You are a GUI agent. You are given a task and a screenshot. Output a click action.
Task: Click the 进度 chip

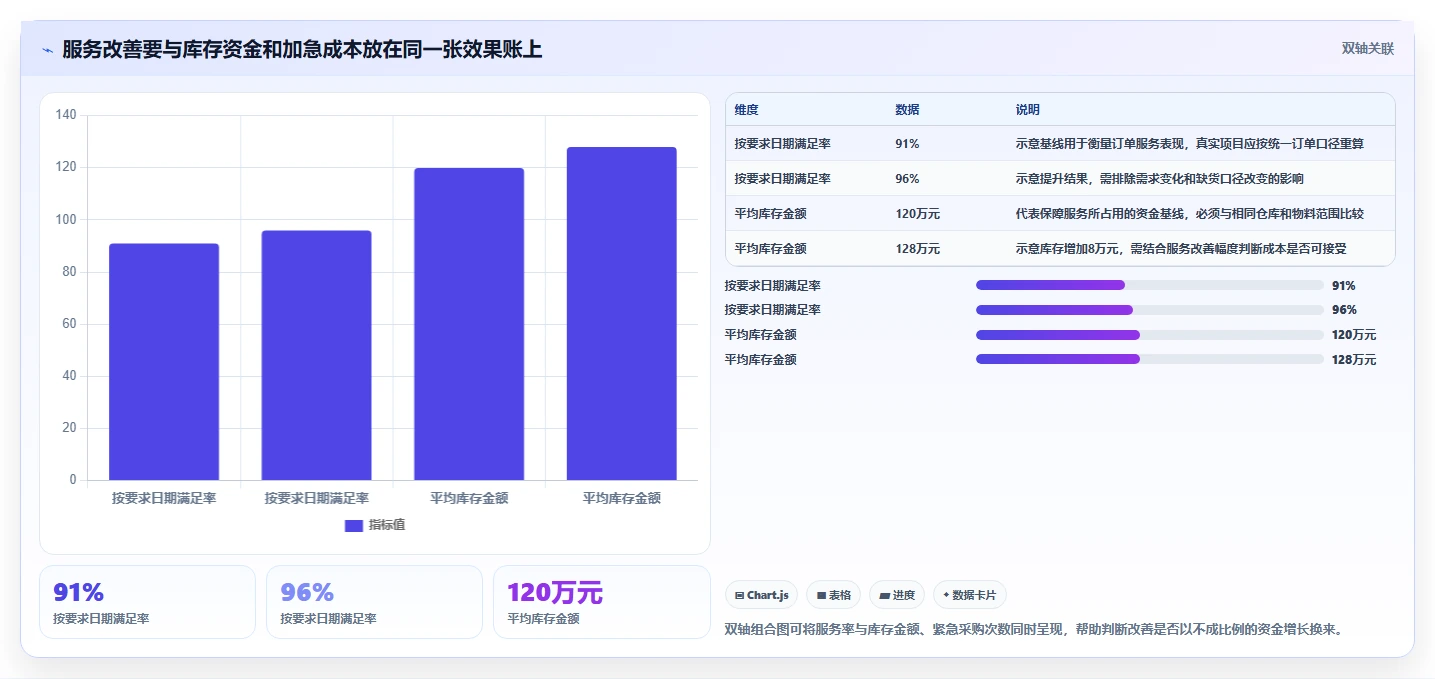(896, 595)
